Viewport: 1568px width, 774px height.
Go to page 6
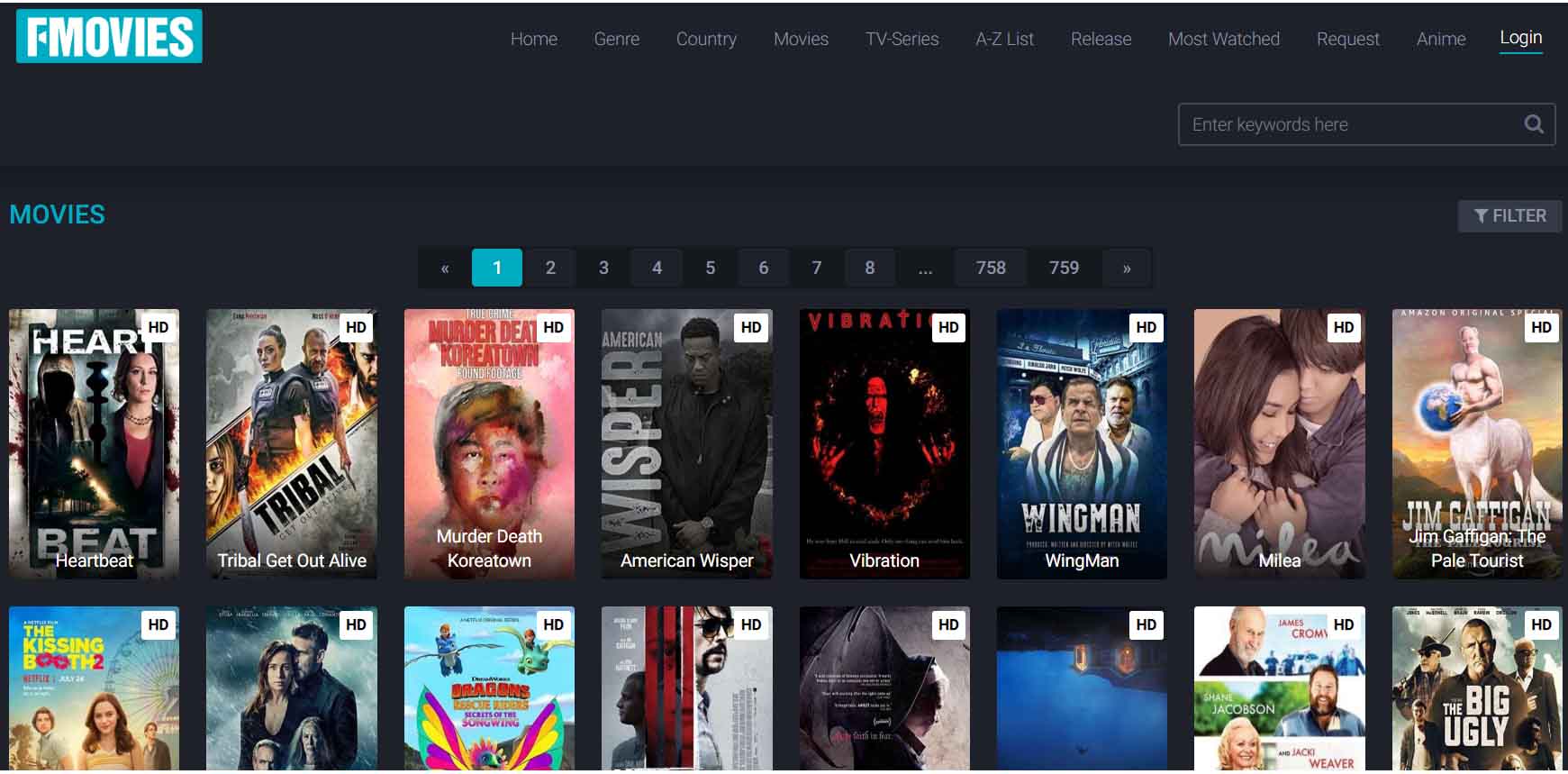[x=763, y=268]
